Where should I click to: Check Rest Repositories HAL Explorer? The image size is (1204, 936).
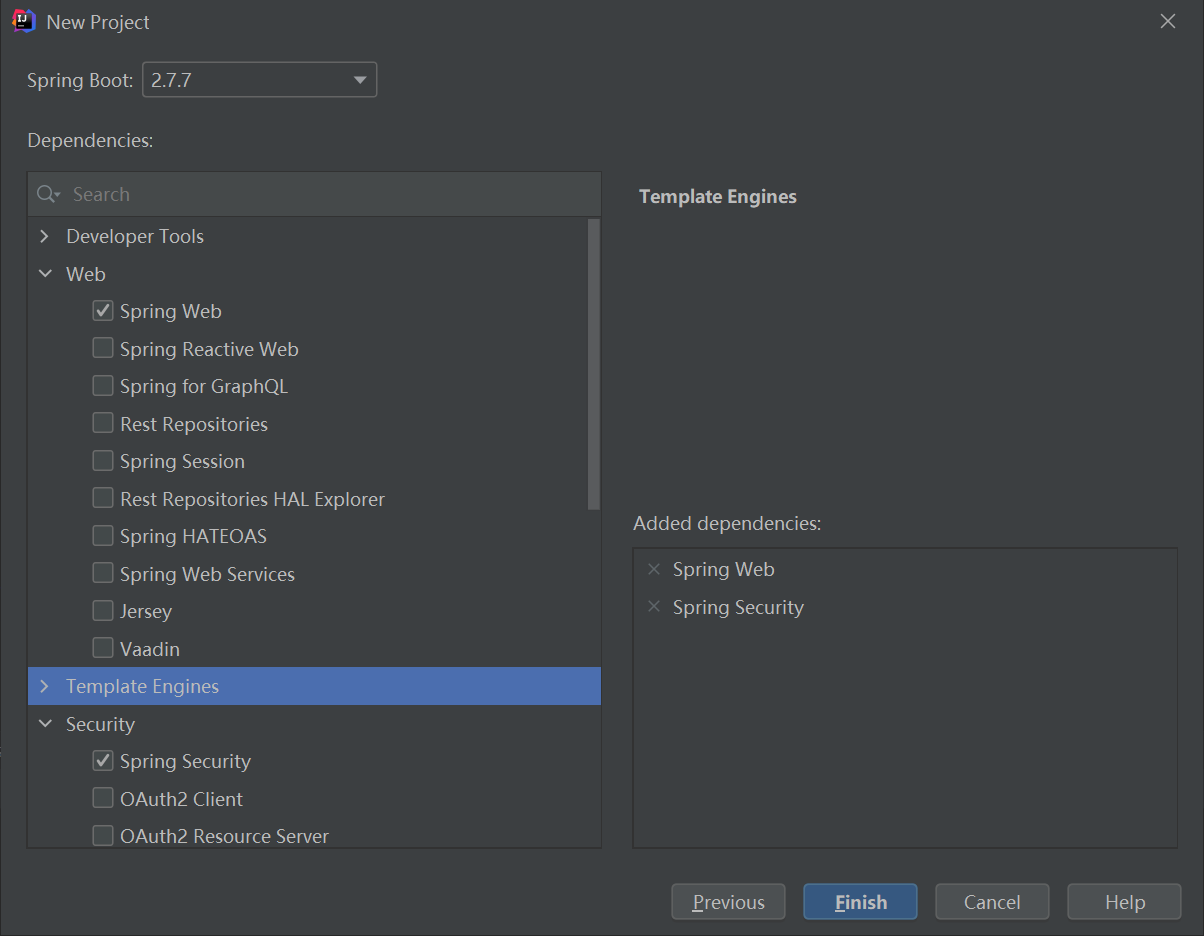pos(103,499)
